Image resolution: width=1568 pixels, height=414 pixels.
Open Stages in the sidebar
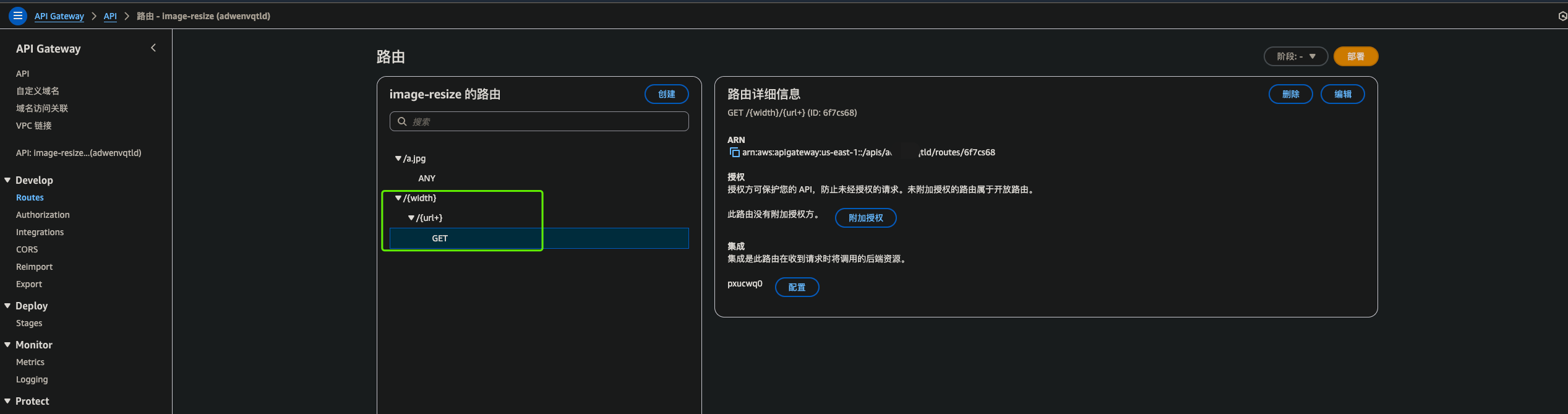29,323
